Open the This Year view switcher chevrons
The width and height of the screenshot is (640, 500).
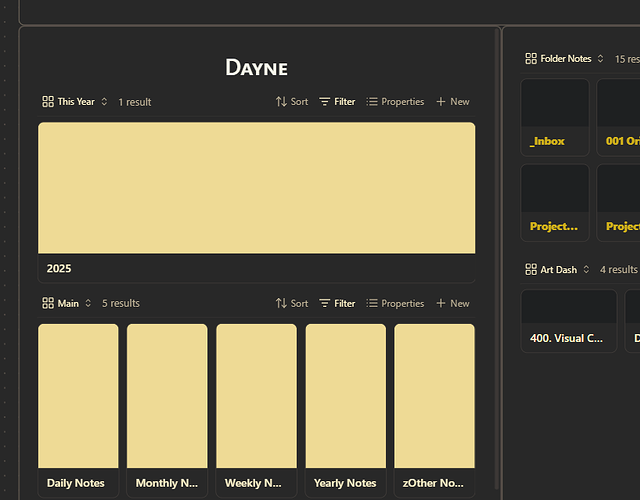pyautogui.click(x=104, y=102)
